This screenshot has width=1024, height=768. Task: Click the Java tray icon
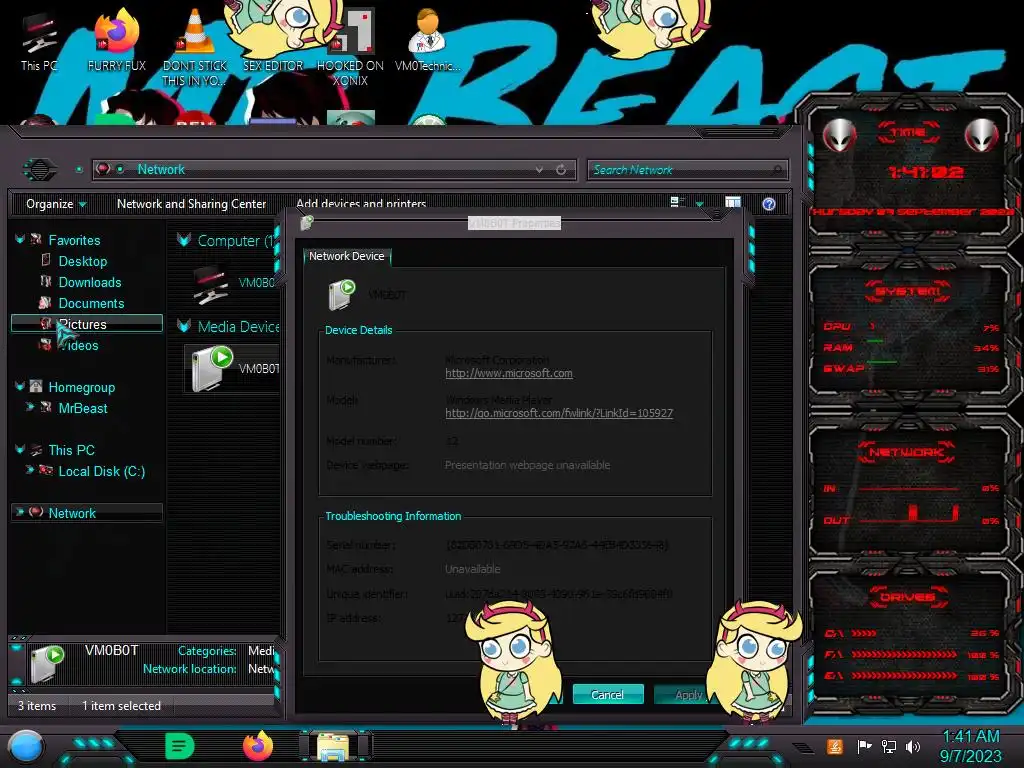(835, 746)
